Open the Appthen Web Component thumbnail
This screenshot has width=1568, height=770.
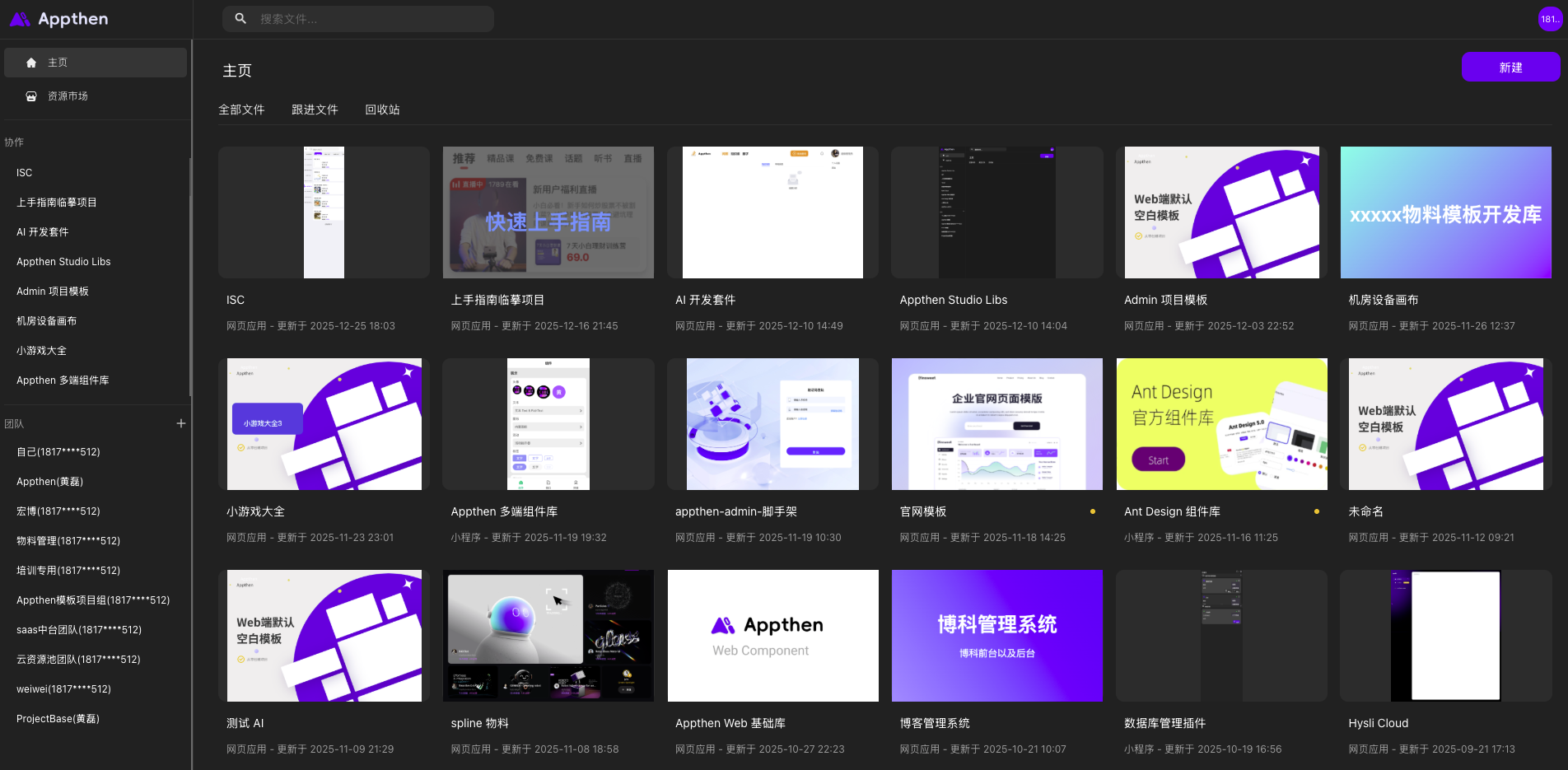click(772, 636)
